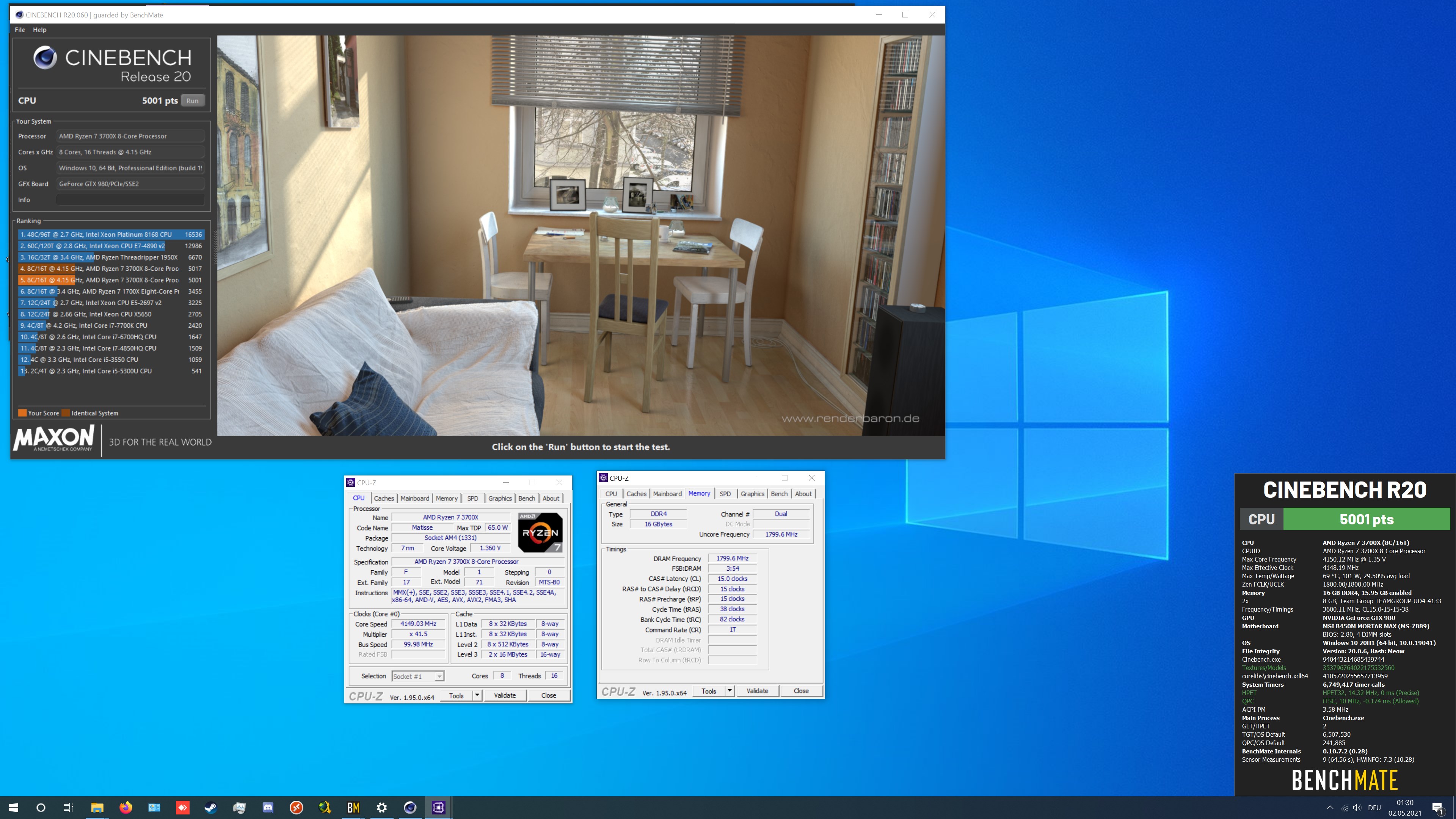The width and height of the screenshot is (1456, 819).
Task: Open Control Panel icon on taskbar
Action: (x=154, y=807)
